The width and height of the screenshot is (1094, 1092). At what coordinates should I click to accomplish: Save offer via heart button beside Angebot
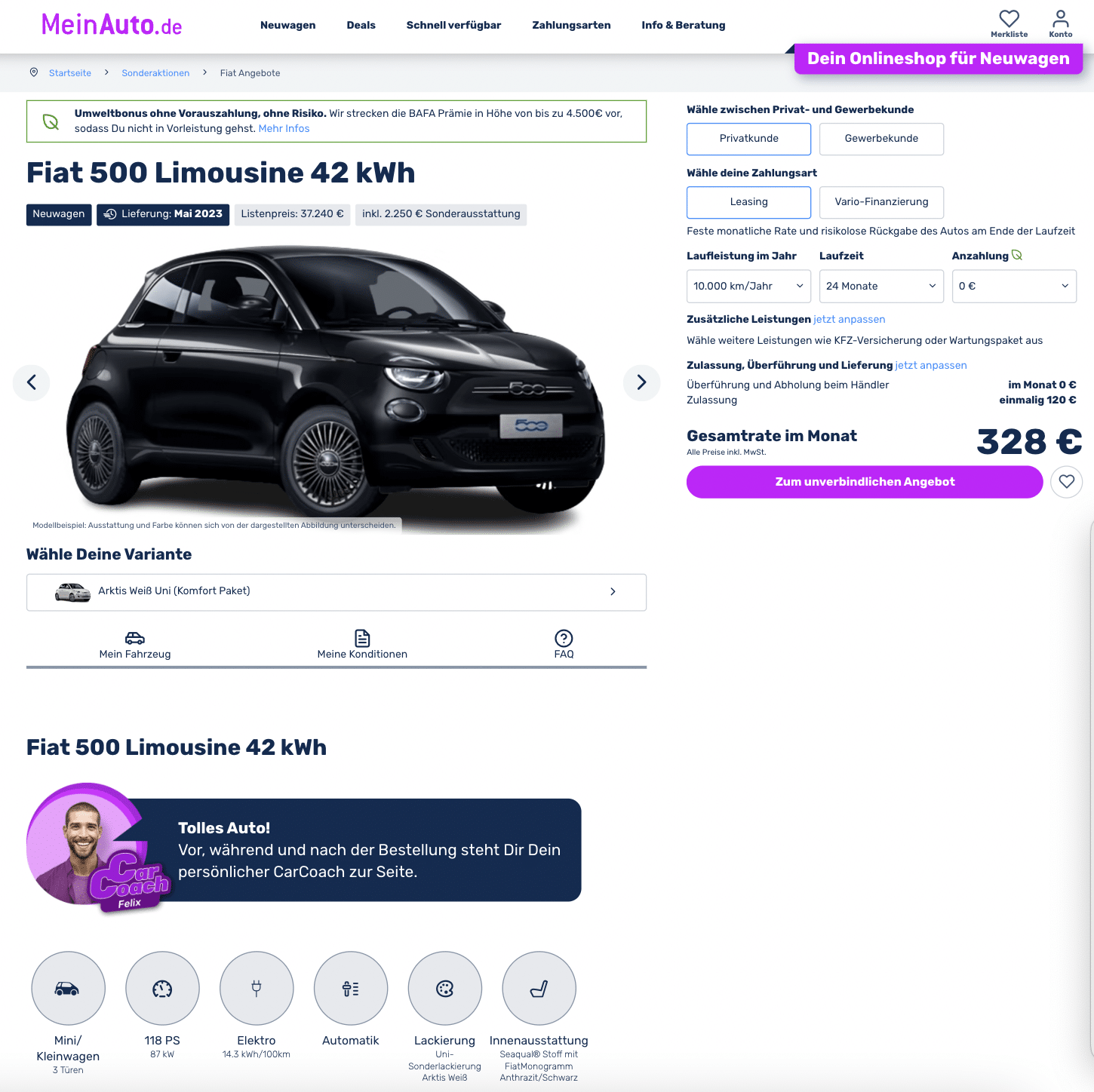coord(1066,482)
